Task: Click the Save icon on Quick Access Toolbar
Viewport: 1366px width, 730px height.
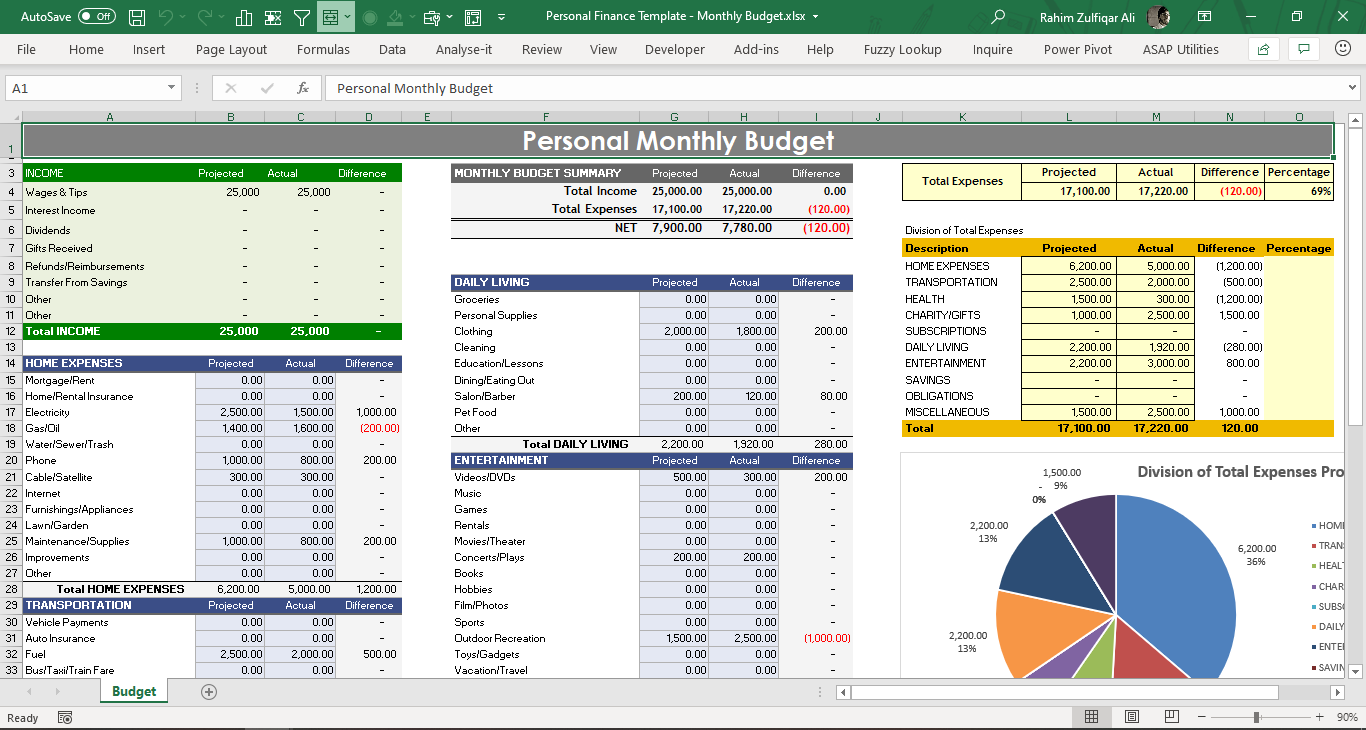Action: point(138,17)
